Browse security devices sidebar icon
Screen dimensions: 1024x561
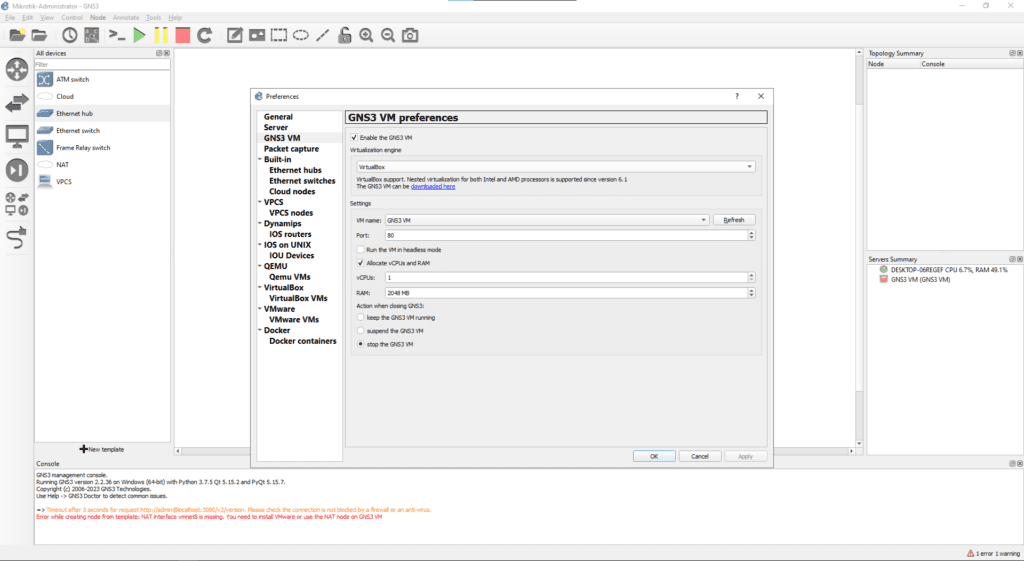[x=17, y=170]
